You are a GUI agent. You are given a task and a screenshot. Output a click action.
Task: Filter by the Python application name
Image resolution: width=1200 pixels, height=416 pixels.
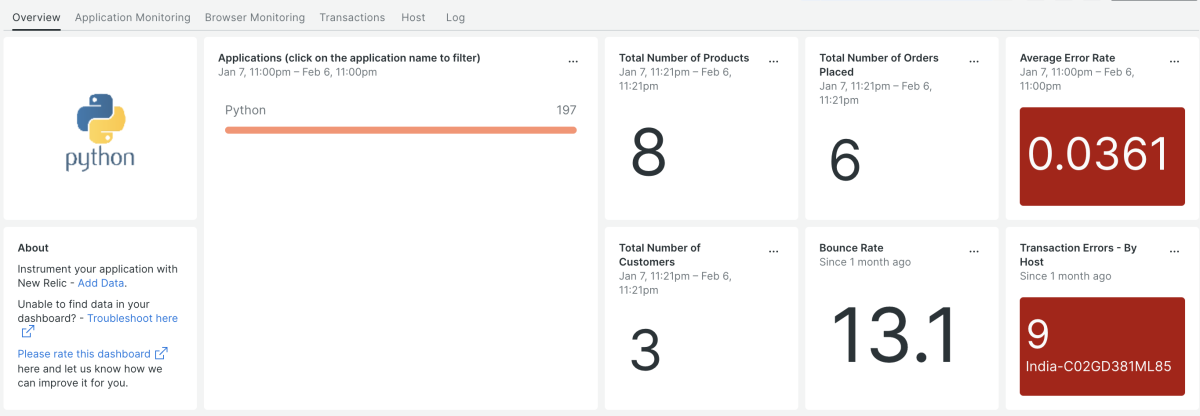[245, 110]
